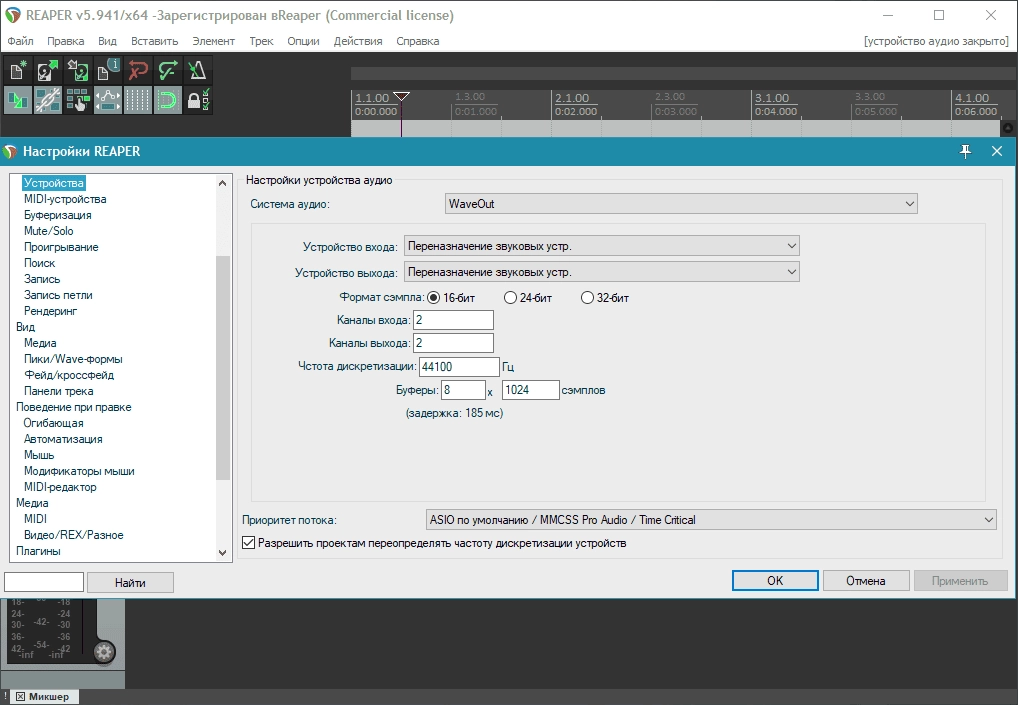The width and height of the screenshot is (1018, 705).
Task: Click the New Project toolbar icon
Action: pos(18,70)
